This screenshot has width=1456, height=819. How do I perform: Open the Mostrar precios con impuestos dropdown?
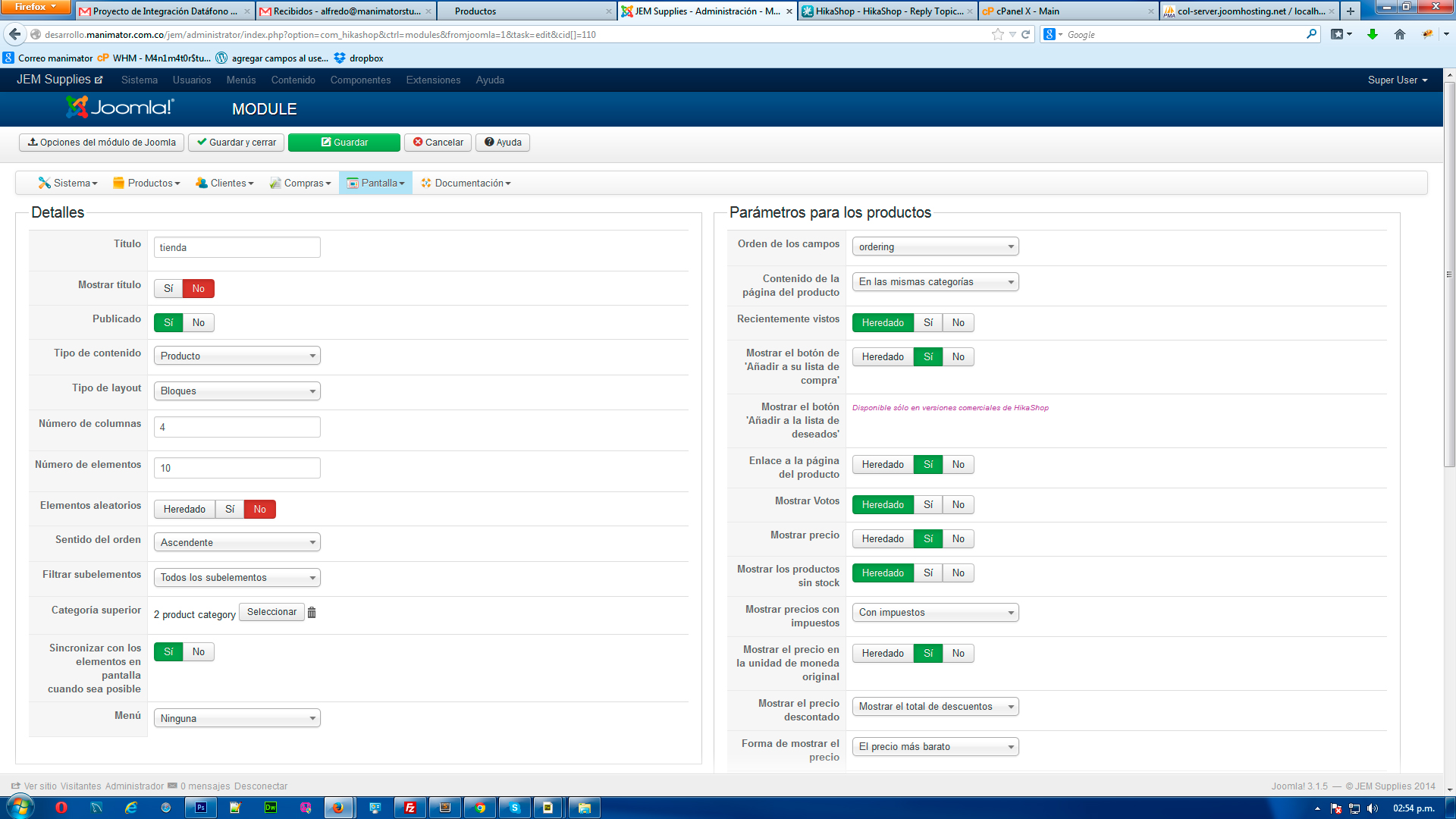coord(935,613)
